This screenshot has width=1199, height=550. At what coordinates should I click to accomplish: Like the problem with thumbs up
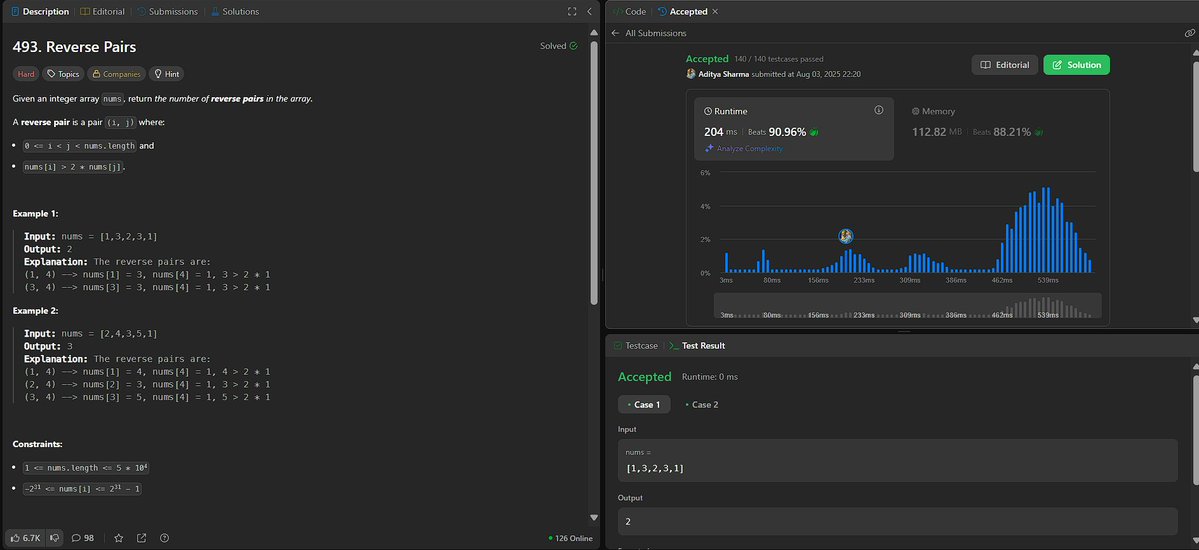(25, 538)
